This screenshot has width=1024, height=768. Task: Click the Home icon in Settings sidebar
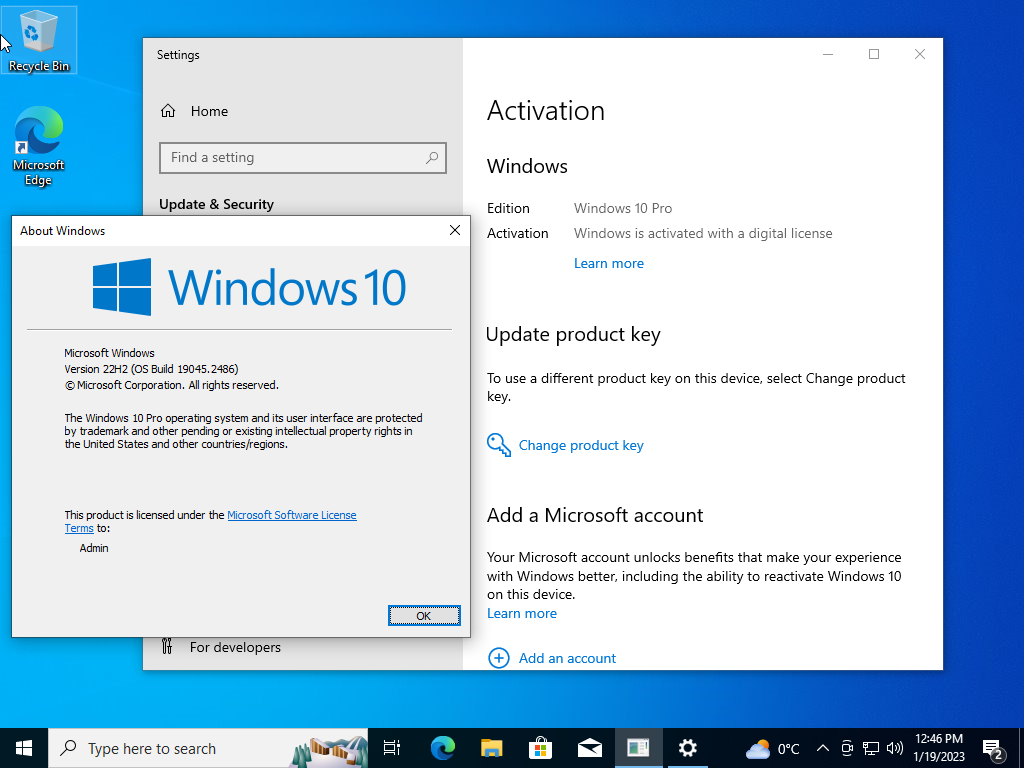168,111
